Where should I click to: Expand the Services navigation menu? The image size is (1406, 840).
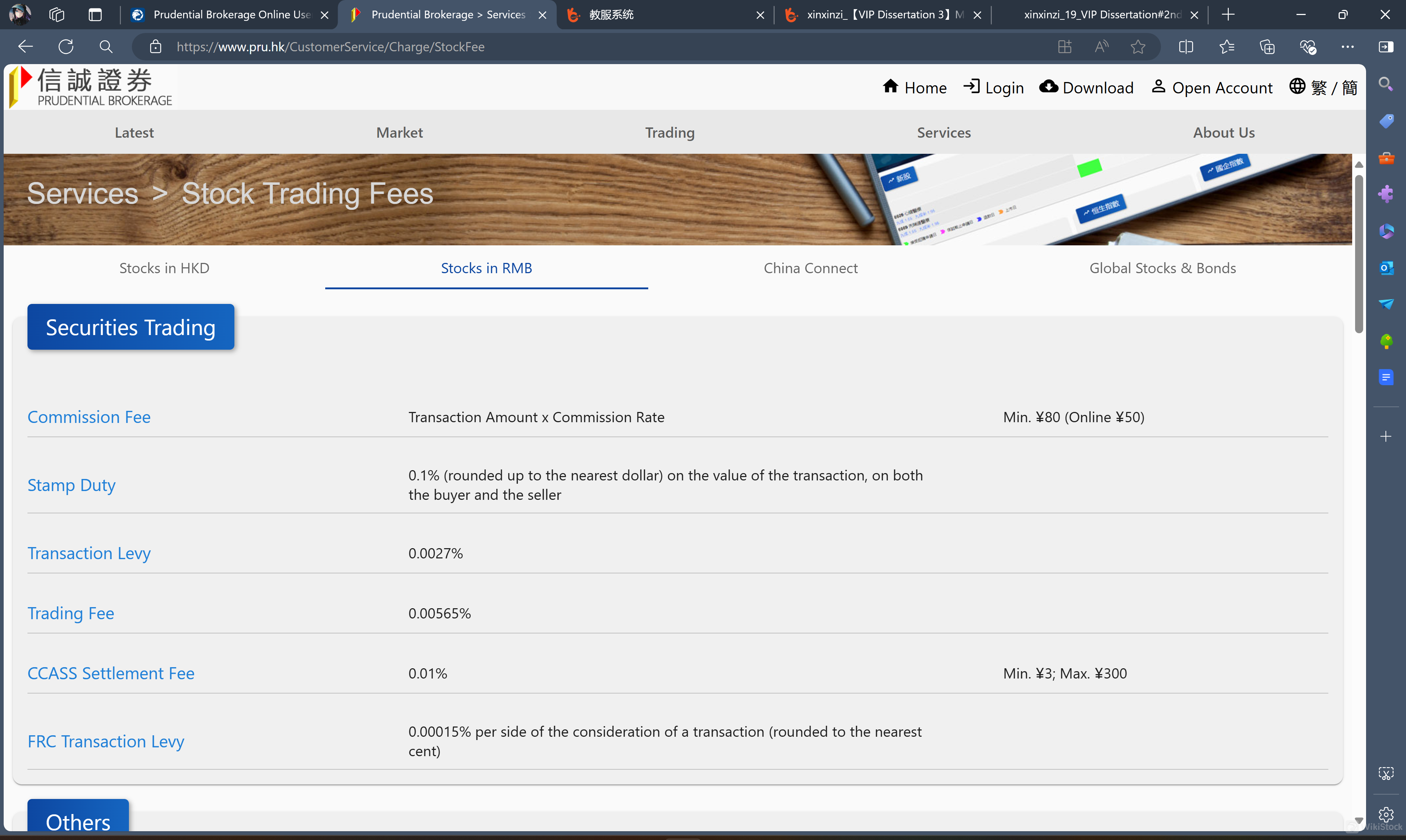point(943,133)
